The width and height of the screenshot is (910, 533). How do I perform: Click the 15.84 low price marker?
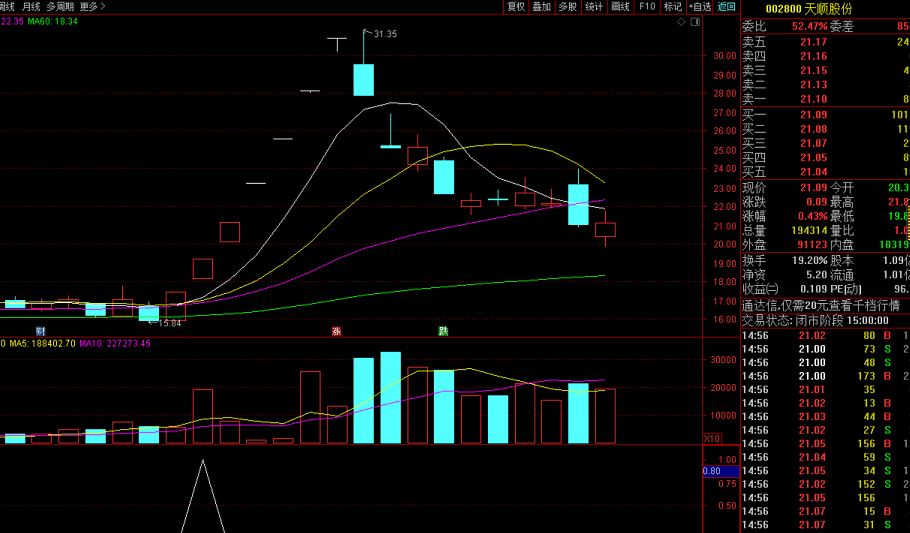(x=169, y=323)
